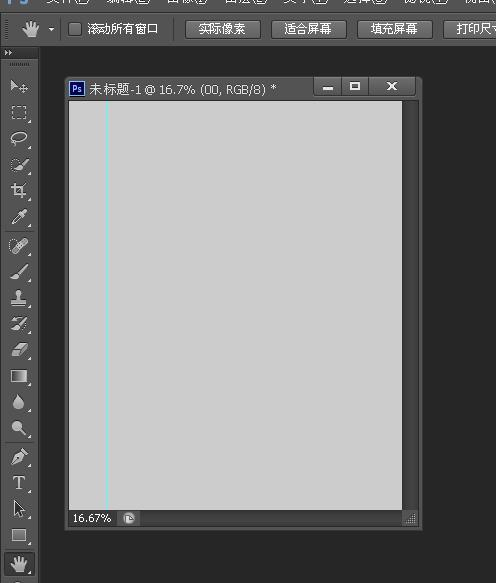The width and height of the screenshot is (496, 583).
Task: Click the 16.67% zoom level field
Action: click(x=92, y=518)
